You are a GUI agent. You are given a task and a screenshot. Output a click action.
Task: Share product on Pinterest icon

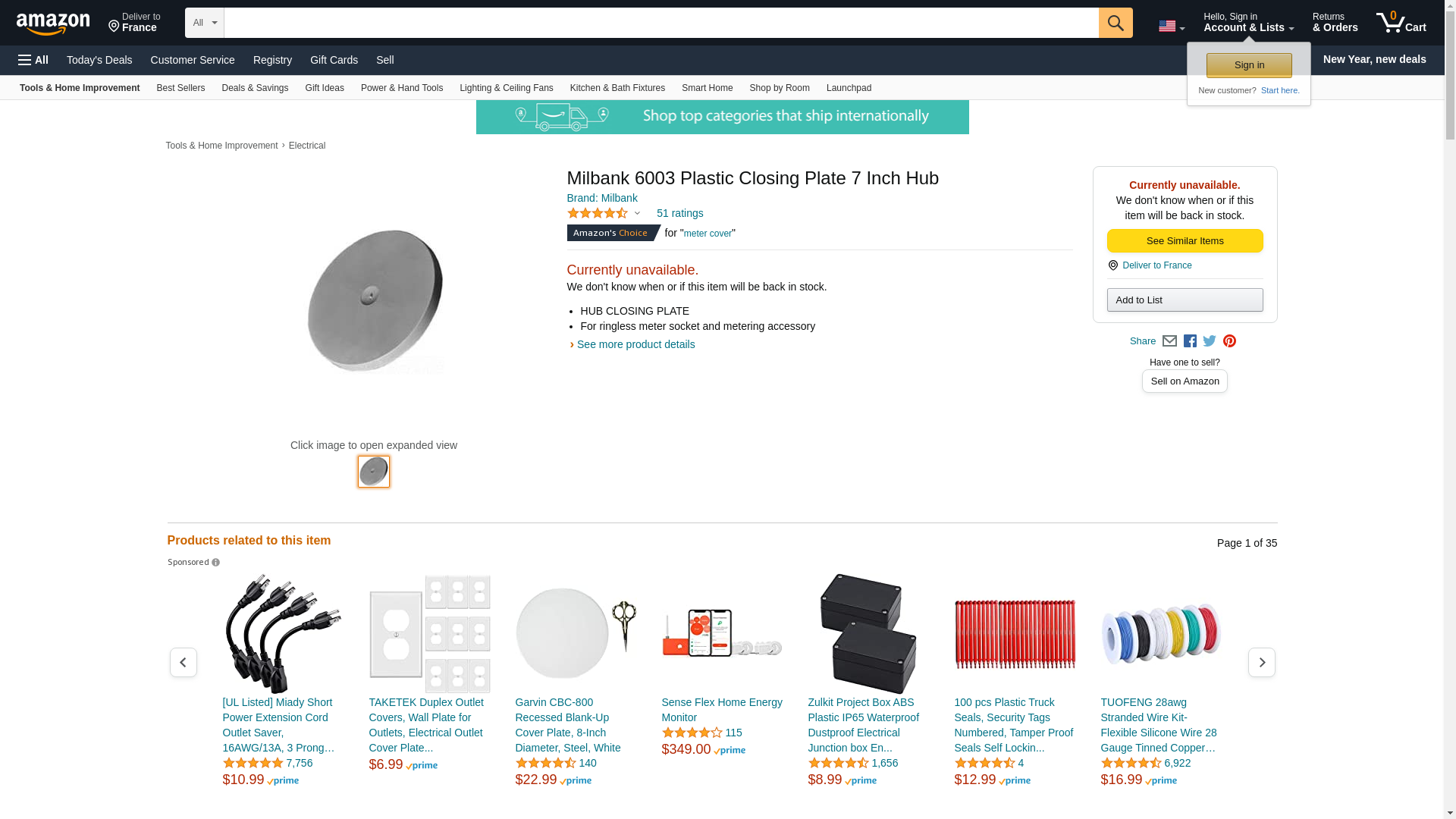click(1229, 341)
